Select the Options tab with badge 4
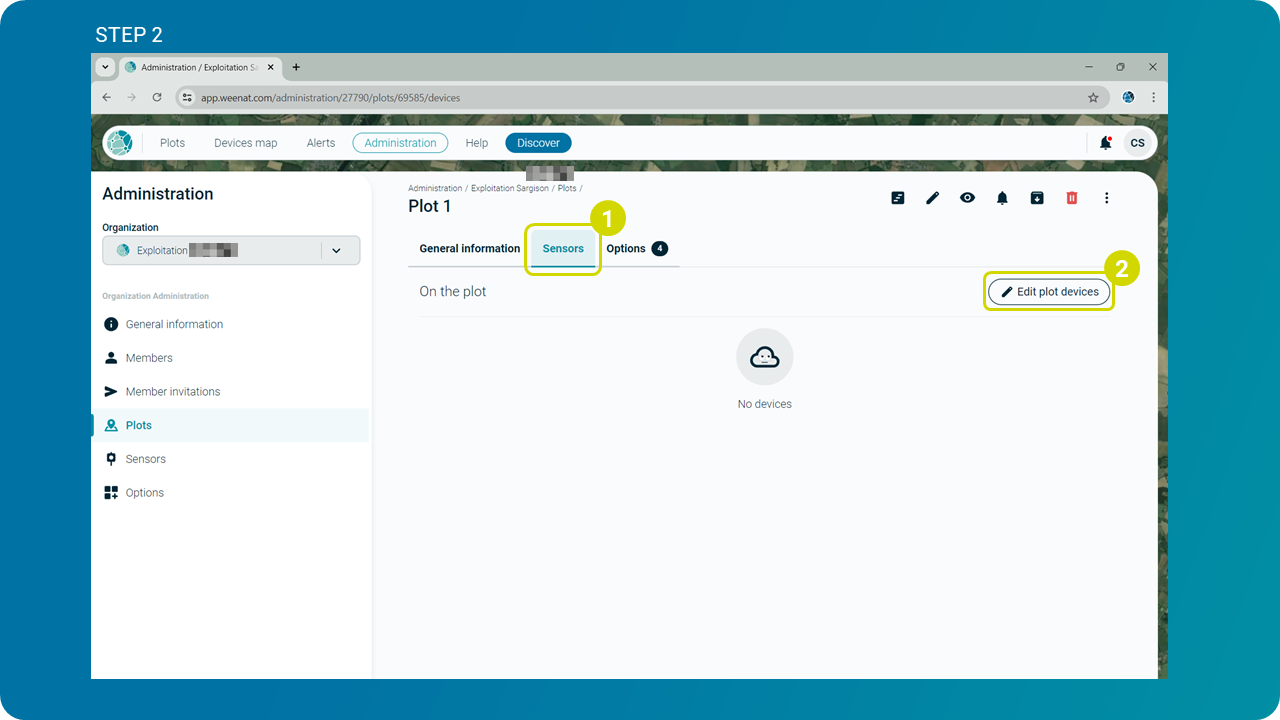Viewport: 1280px width, 720px height. (x=637, y=248)
